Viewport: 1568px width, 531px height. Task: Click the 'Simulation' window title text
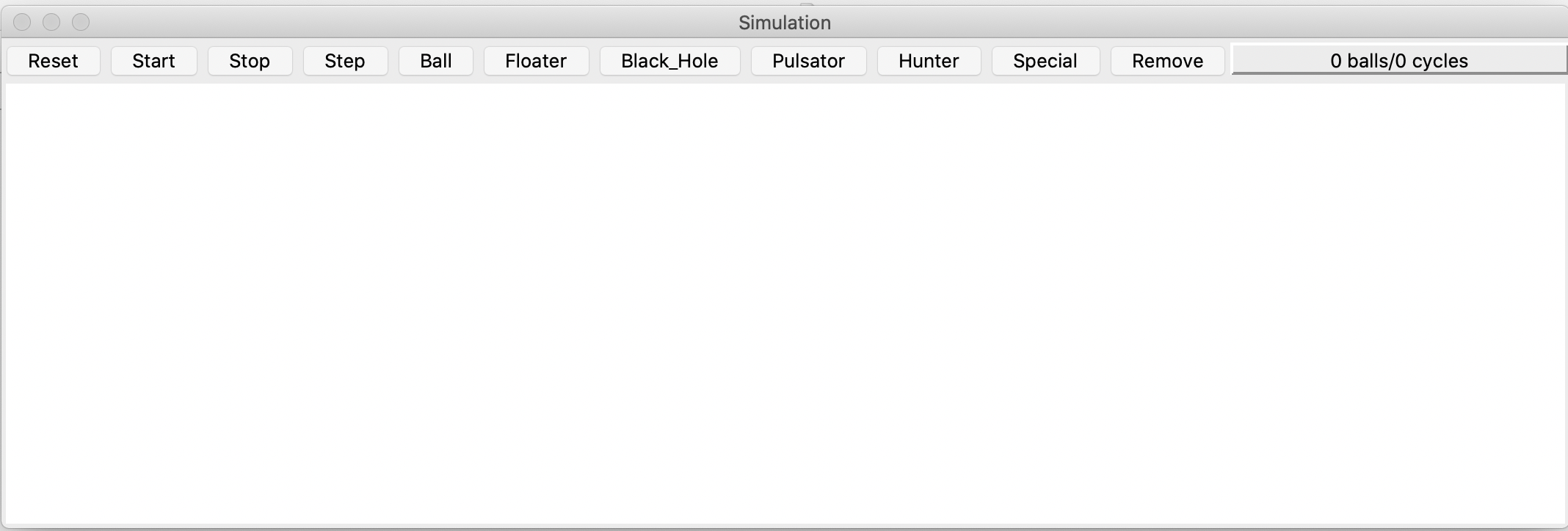pyautogui.click(x=785, y=23)
